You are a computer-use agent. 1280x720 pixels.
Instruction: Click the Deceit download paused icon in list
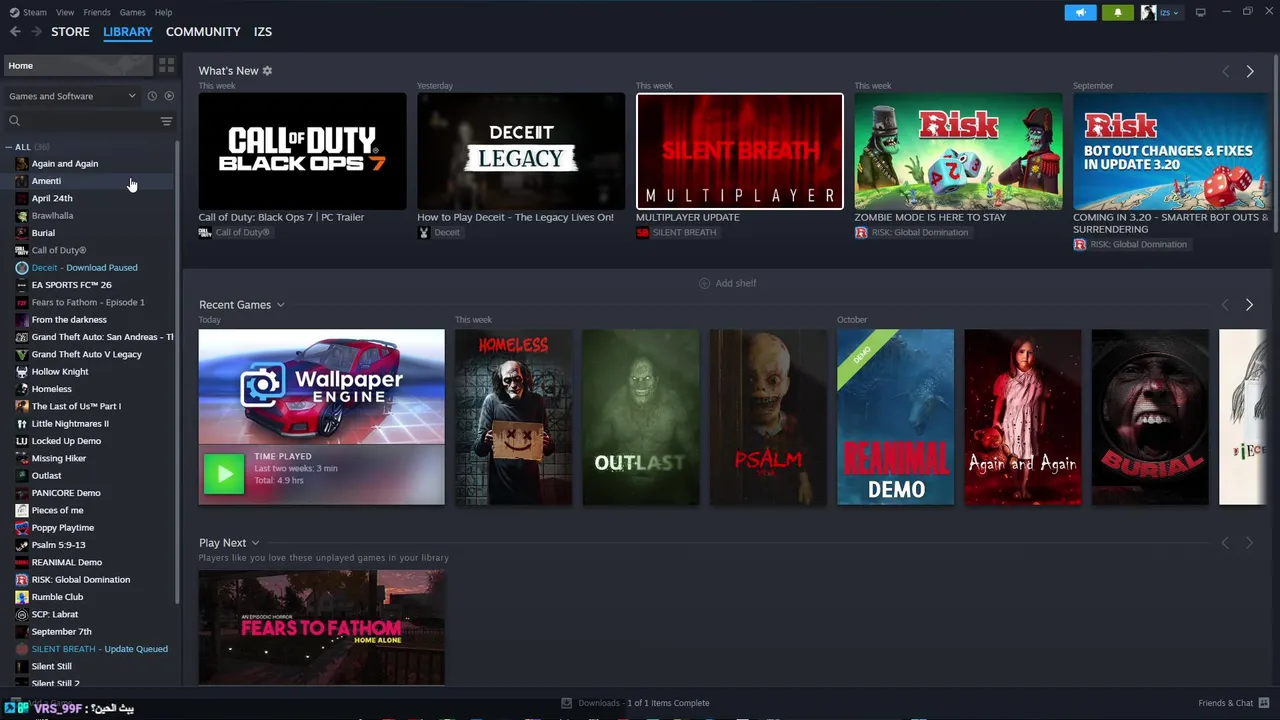click(22, 268)
